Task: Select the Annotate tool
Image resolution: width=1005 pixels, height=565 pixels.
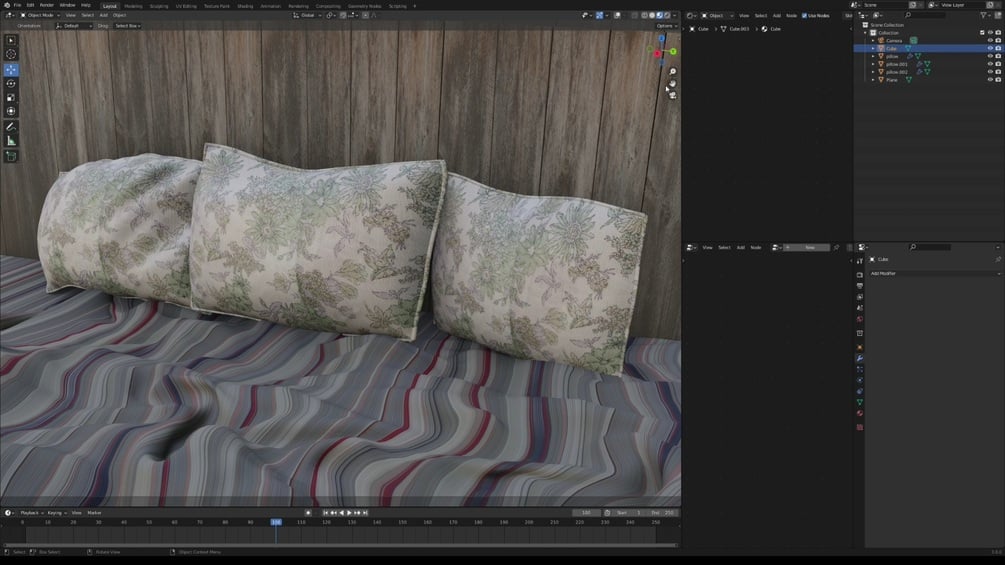Action: [x=11, y=127]
